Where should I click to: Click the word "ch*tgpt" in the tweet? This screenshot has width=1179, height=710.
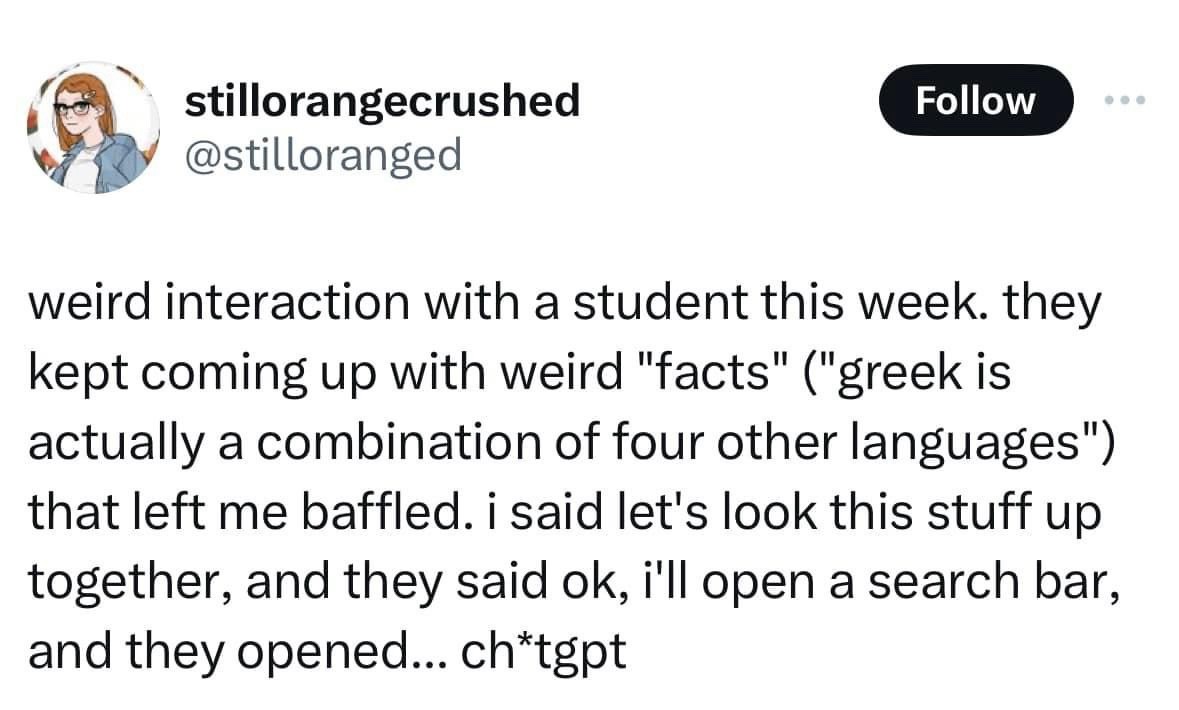(546, 653)
